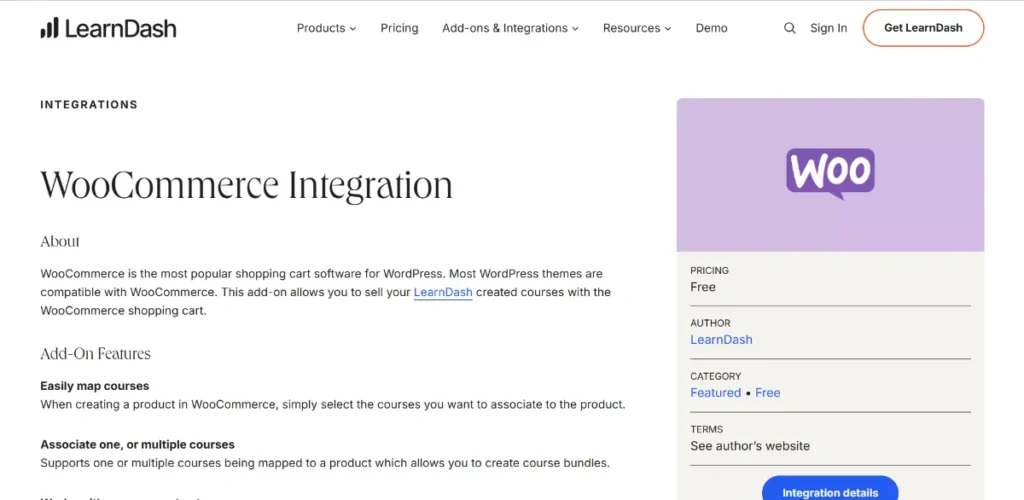Open the search magnifier icon
1024x500 pixels.
[790, 28]
